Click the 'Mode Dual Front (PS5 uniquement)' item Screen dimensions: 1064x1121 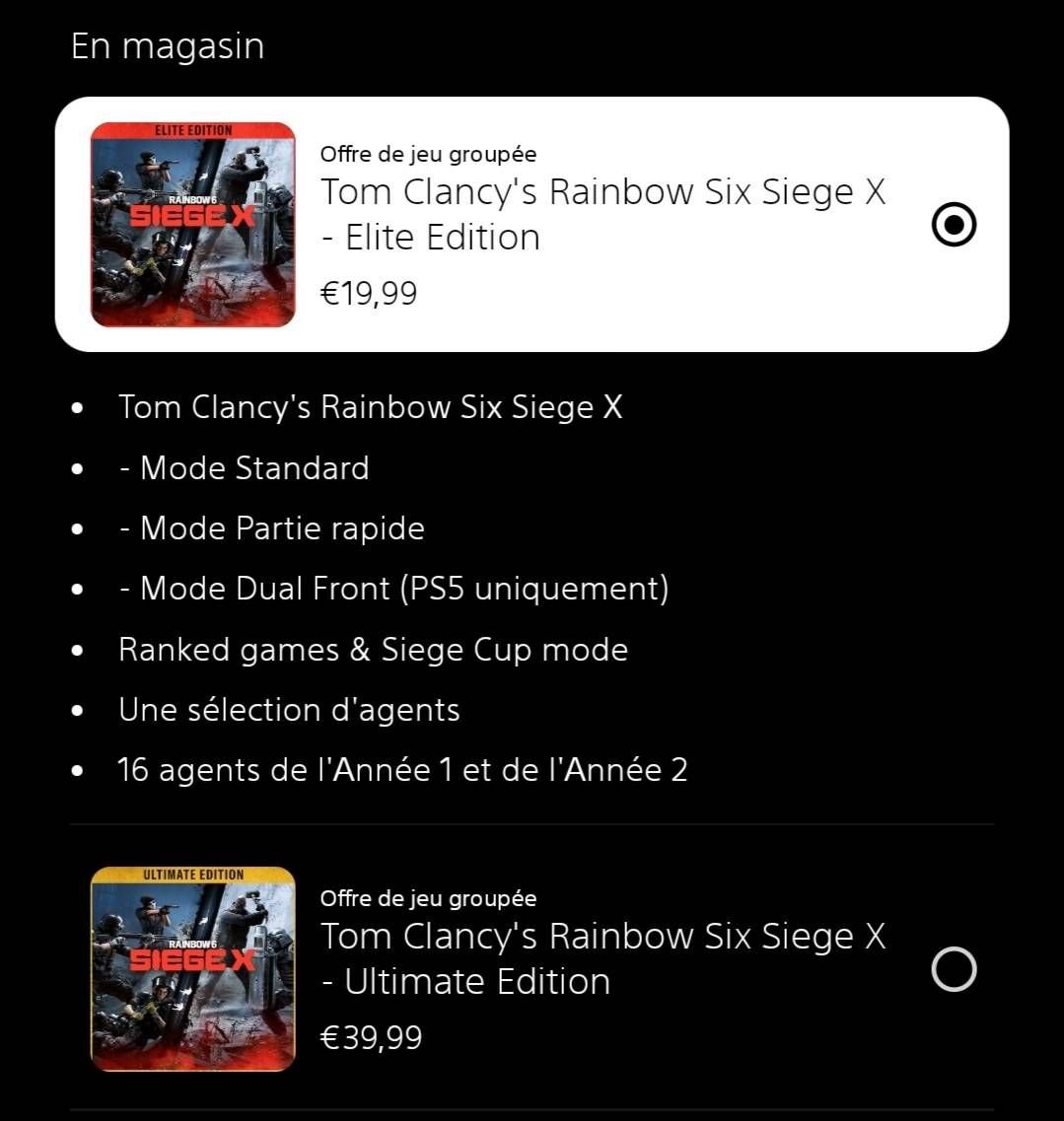click(x=394, y=590)
